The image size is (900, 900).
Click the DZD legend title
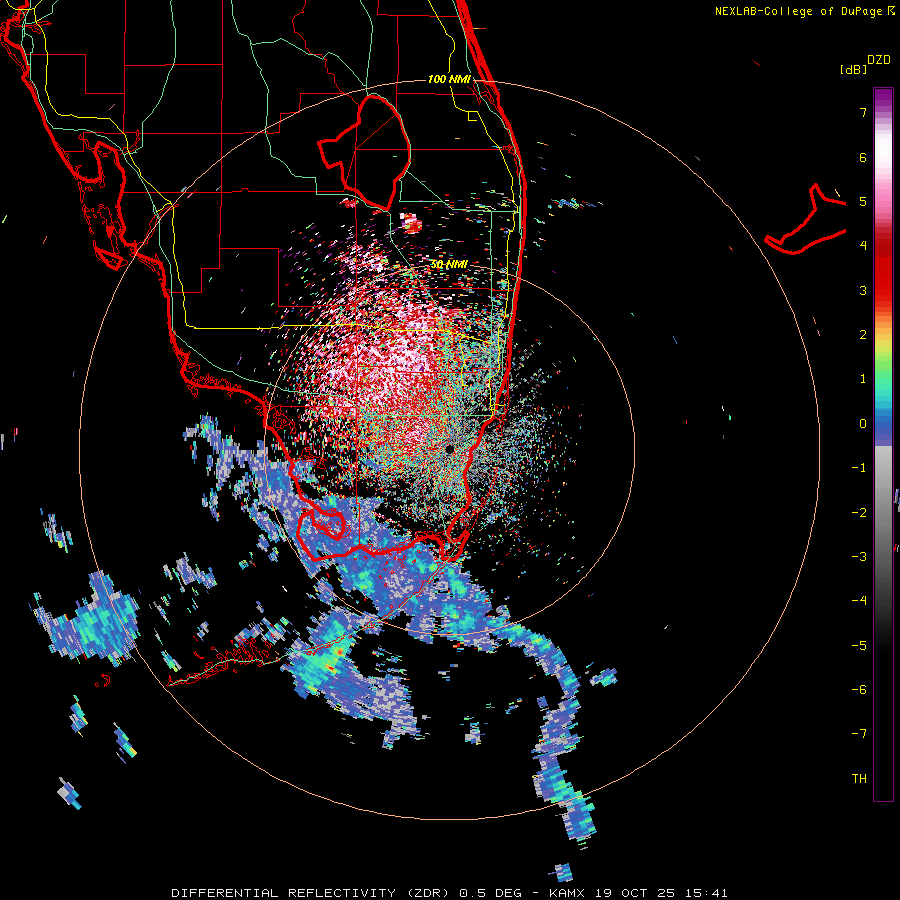[x=879, y=60]
